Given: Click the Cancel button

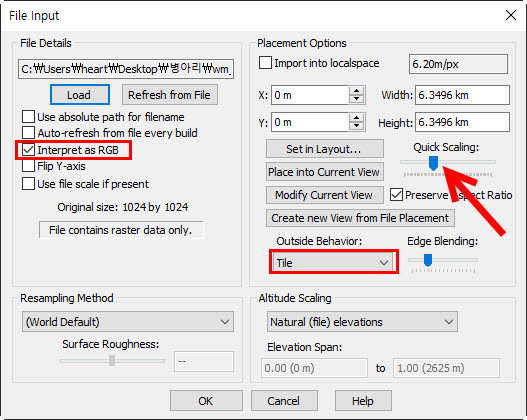Looking at the screenshot, I should tap(284, 401).
